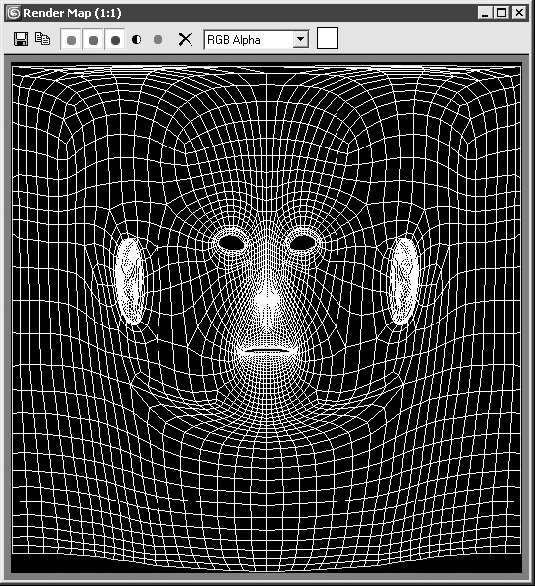Toggle the green channel display
The height and width of the screenshot is (586, 535).
tap(93, 40)
